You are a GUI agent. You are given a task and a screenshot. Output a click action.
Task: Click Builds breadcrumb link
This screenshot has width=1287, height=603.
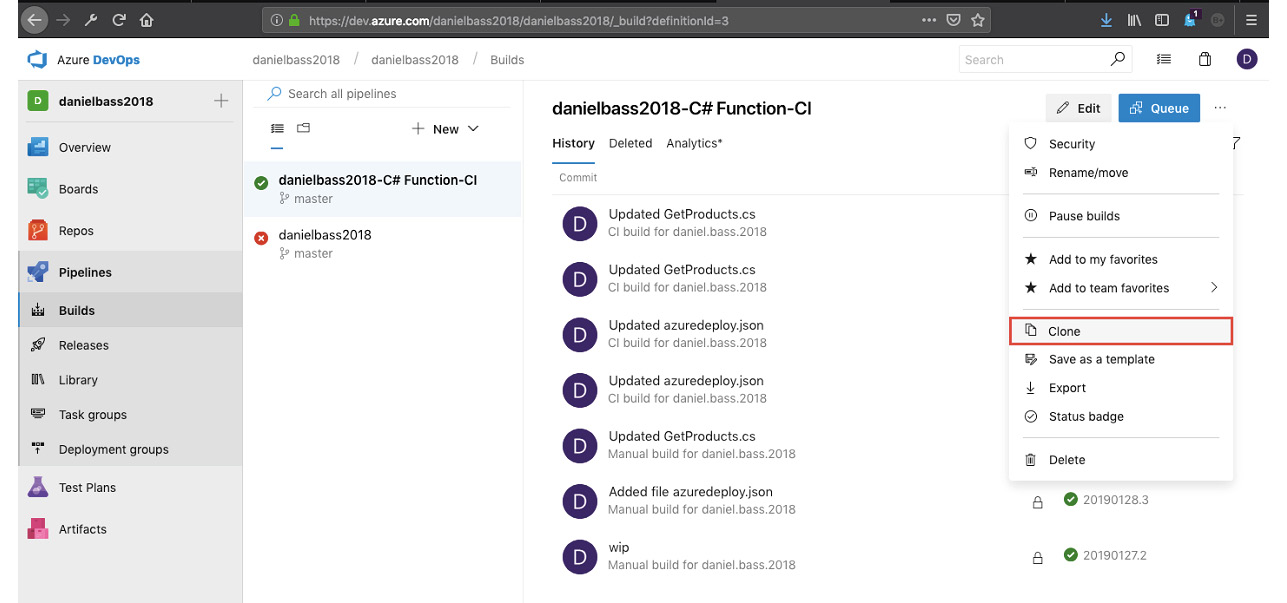507,60
